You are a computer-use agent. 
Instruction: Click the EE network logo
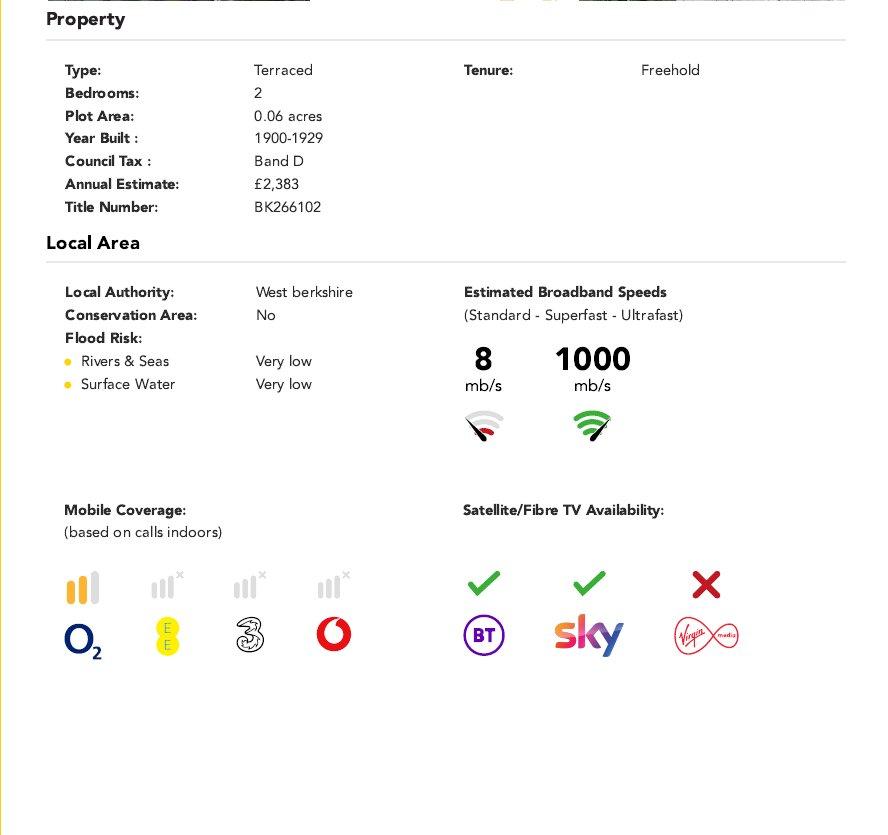point(167,636)
